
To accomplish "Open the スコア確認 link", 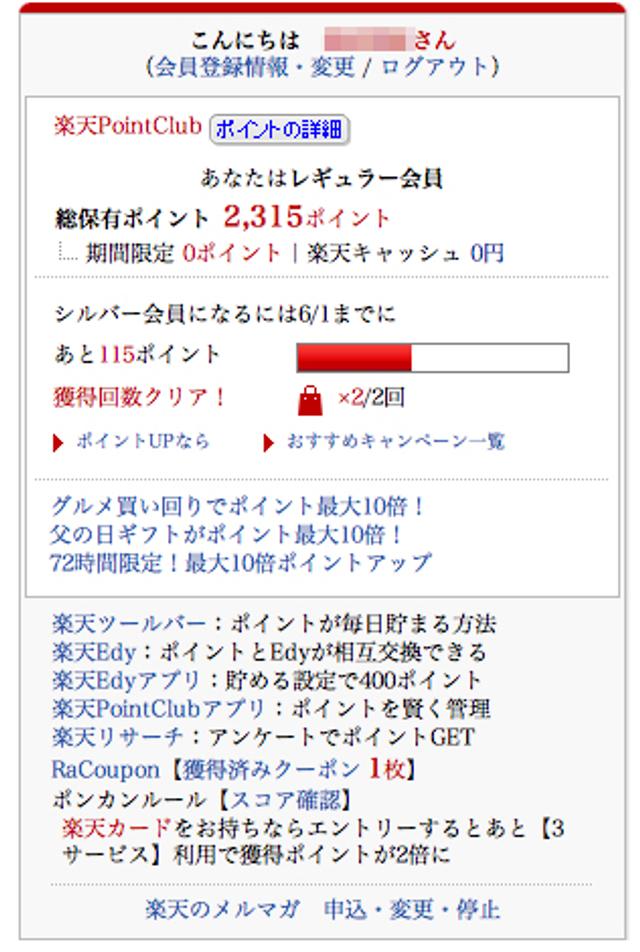I will click(285, 800).
